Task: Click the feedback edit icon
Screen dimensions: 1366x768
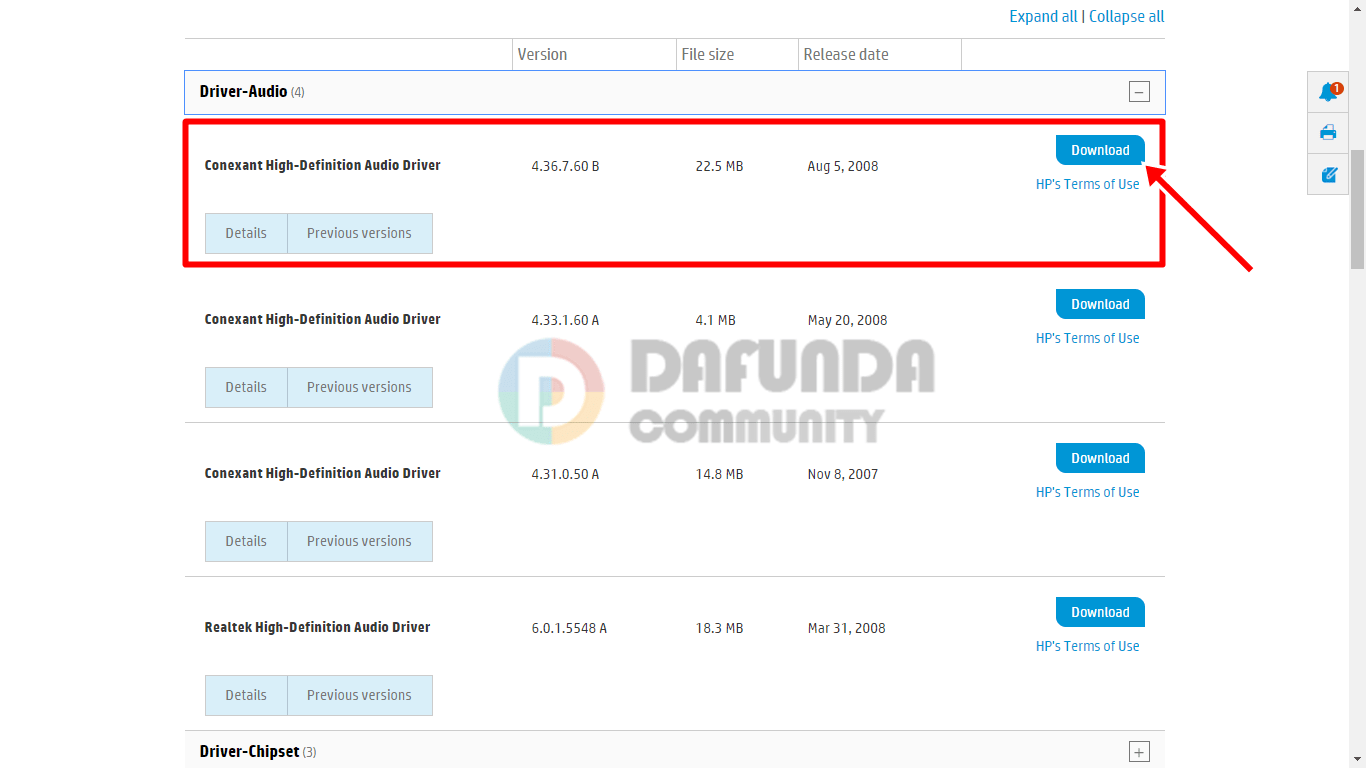Action: (x=1328, y=174)
